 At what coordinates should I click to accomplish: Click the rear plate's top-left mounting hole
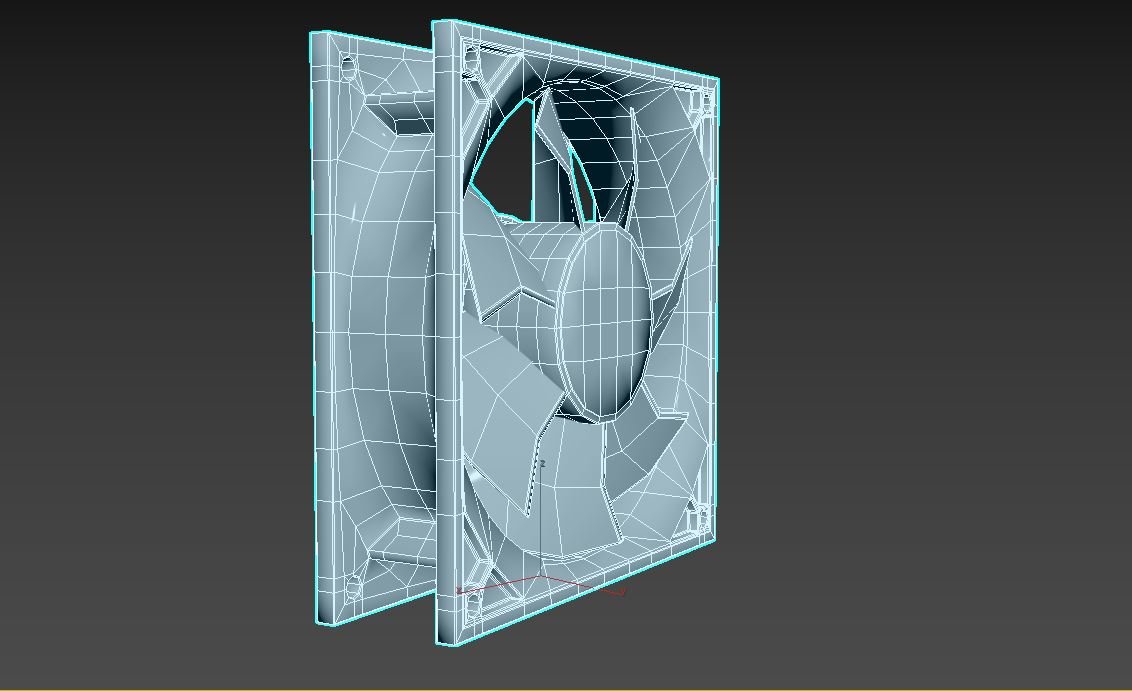[349, 69]
